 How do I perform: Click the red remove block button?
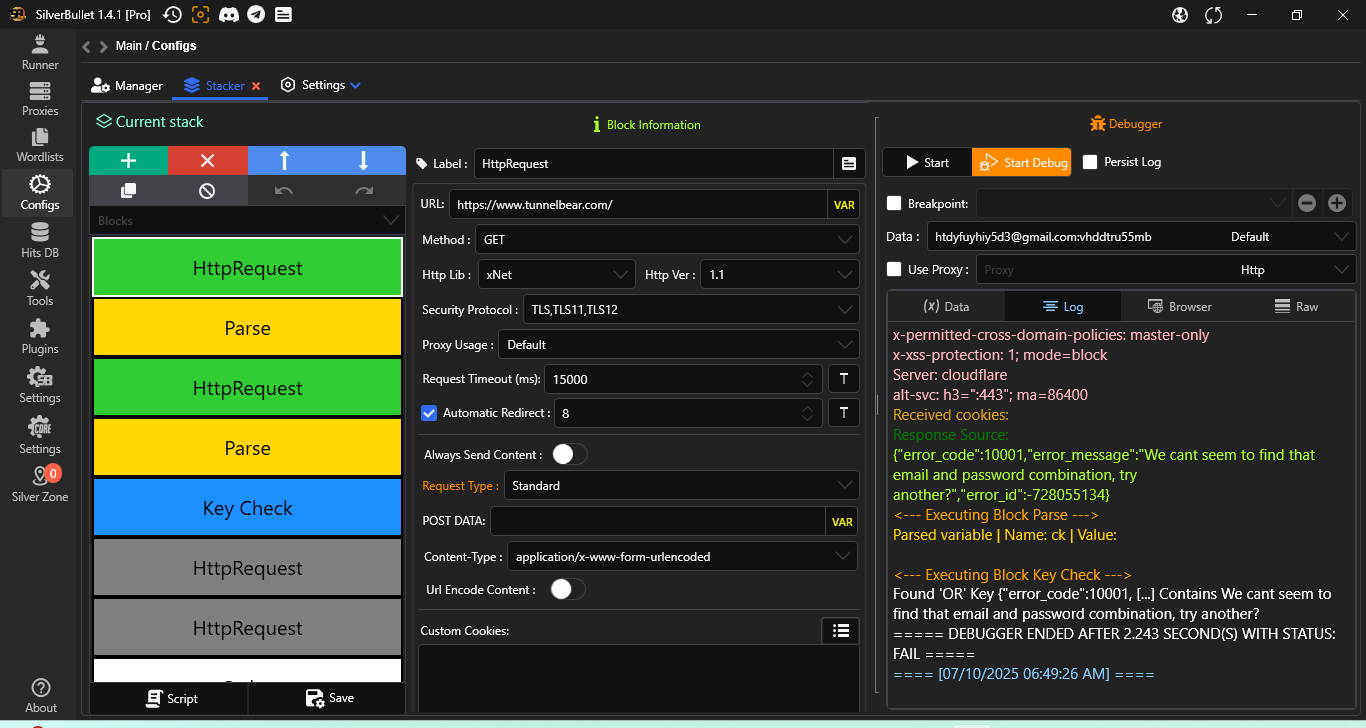(x=207, y=161)
